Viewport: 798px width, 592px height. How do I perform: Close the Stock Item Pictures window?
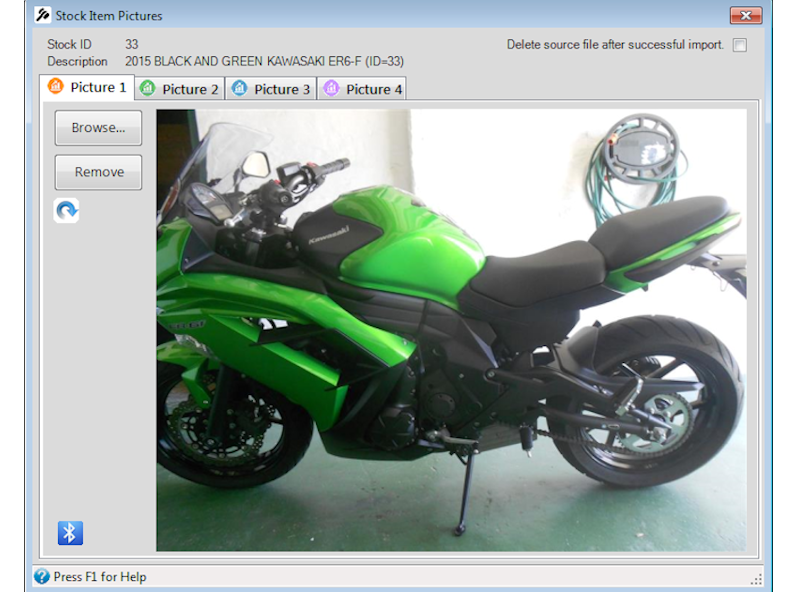pyautogui.click(x=746, y=15)
